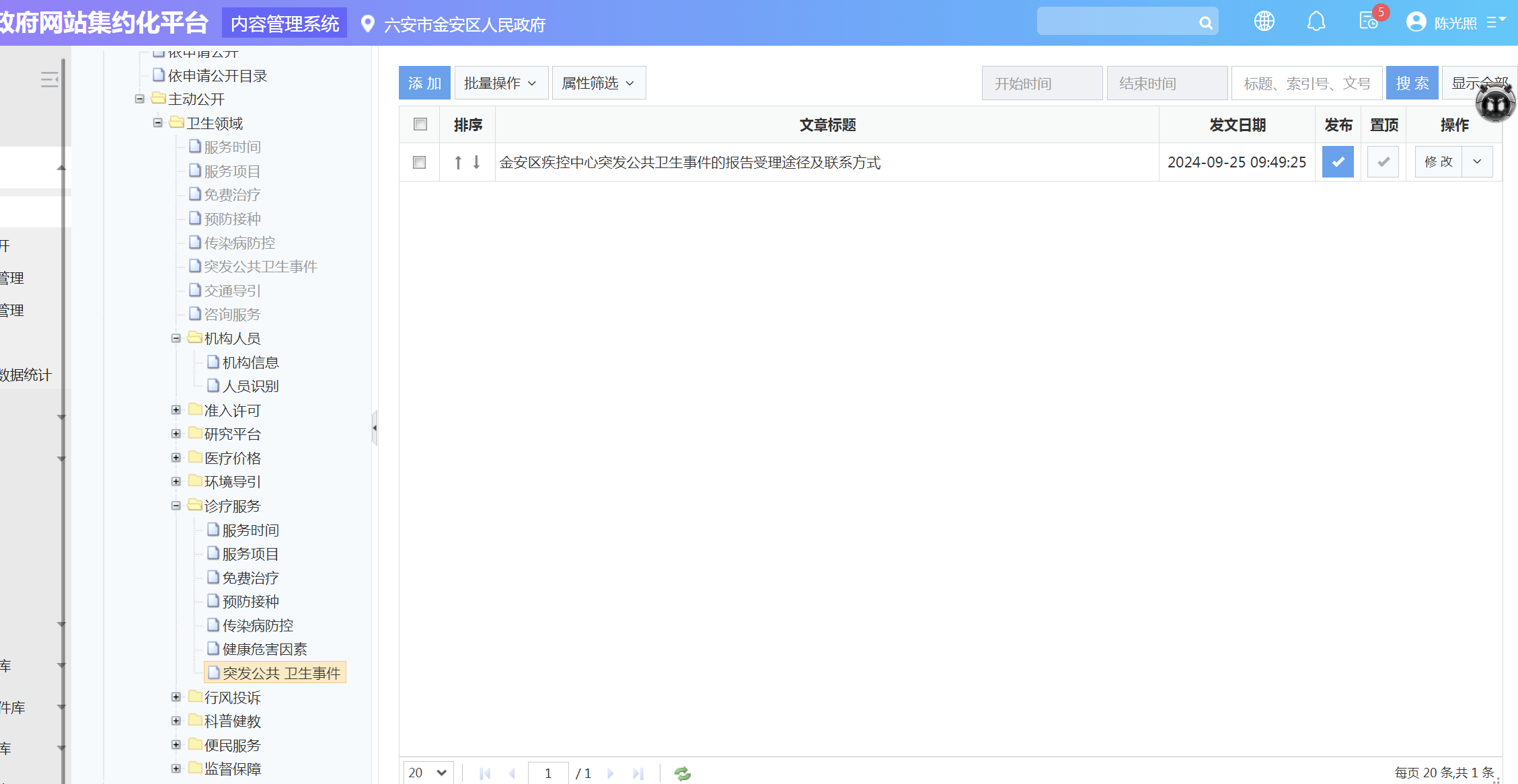The height and width of the screenshot is (784, 1518).
Task: Tick the header select-all checkbox
Action: click(x=420, y=124)
